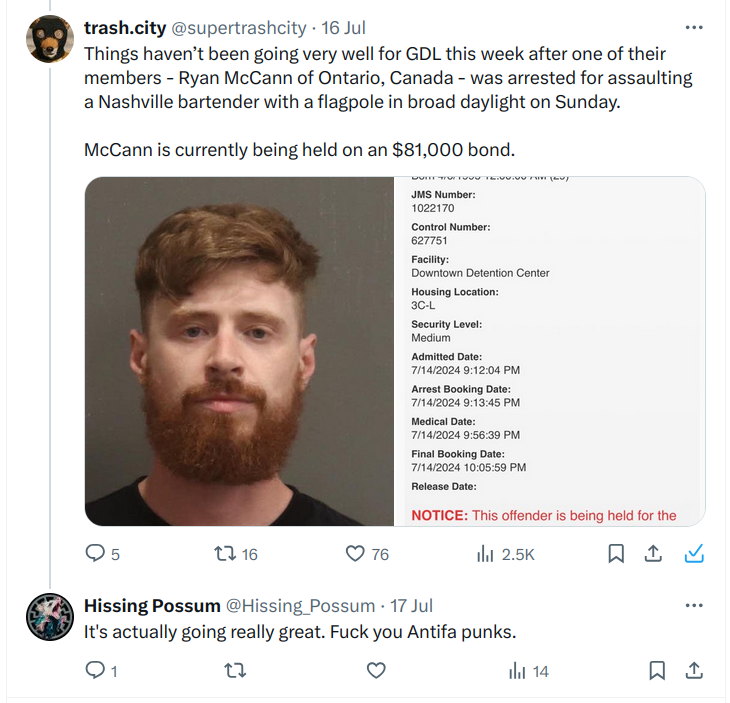Viewport: 730px width, 703px height.
Task: Bookmark the trash.city tweet
Action: [616, 554]
